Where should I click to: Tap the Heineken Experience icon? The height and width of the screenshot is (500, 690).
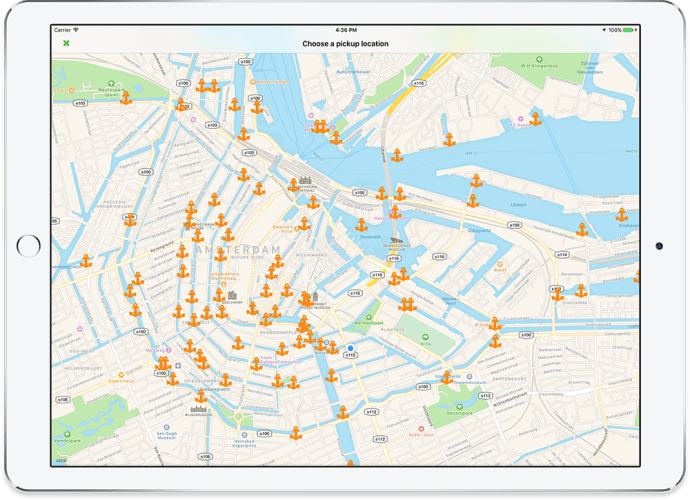pos(244,435)
